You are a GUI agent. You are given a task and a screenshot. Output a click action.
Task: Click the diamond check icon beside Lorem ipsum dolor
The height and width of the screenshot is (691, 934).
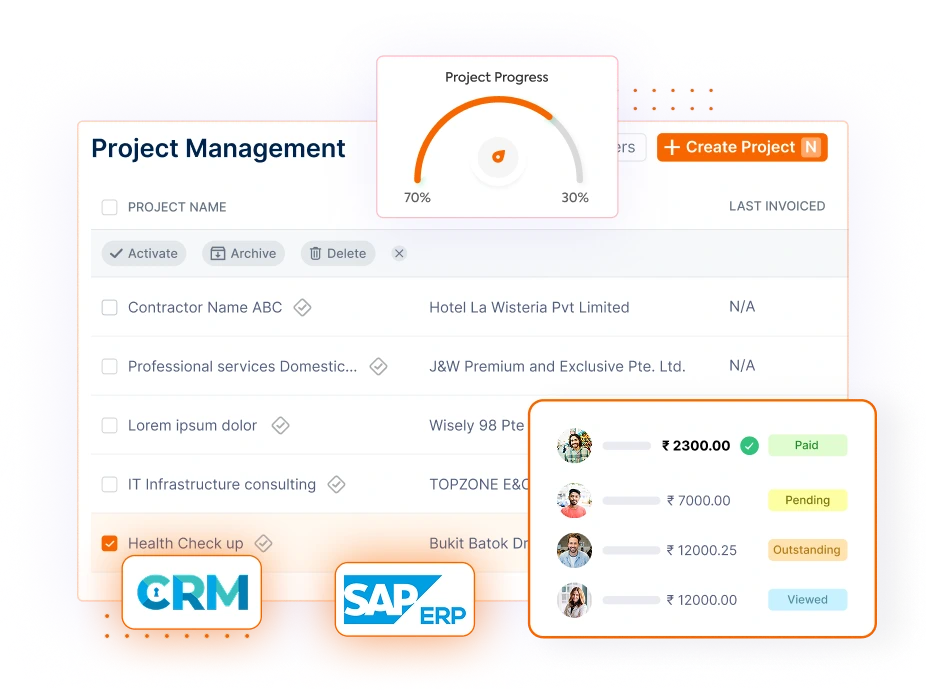(281, 425)
